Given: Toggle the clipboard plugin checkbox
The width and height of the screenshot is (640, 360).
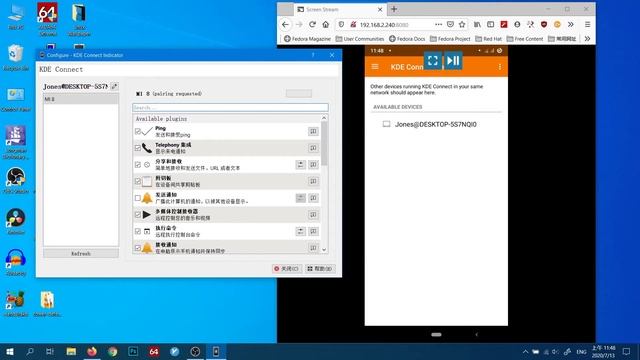Looking at the screenshot, I should 138,181.
